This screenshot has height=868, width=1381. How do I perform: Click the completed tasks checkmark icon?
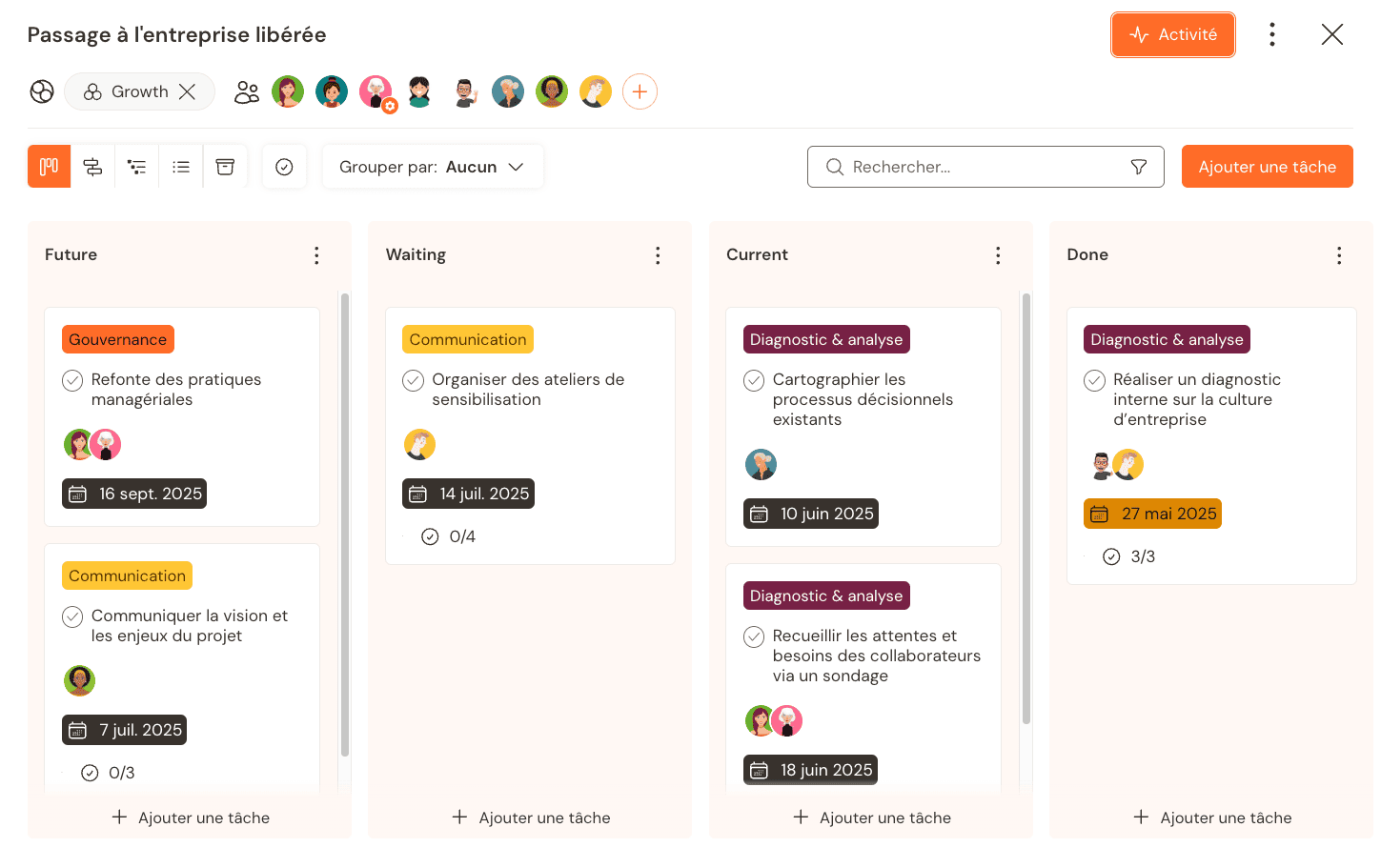[x=284, y=166]
